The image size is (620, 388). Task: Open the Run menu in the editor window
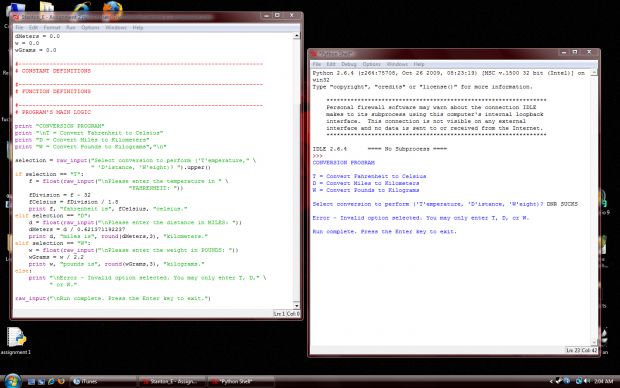pyautogui.click(x=71, y=28)
